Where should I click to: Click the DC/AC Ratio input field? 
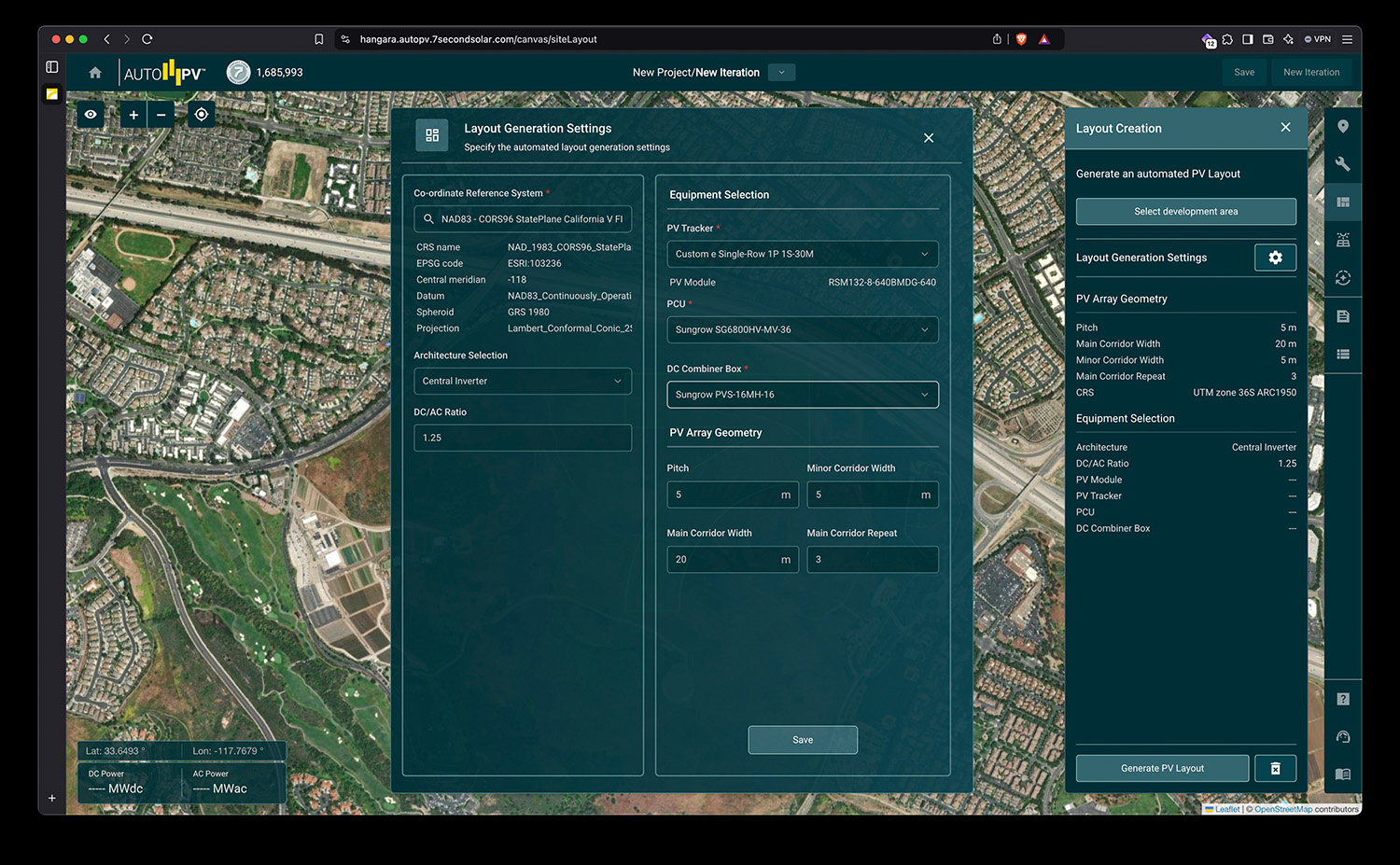click(x=523, y=438)
